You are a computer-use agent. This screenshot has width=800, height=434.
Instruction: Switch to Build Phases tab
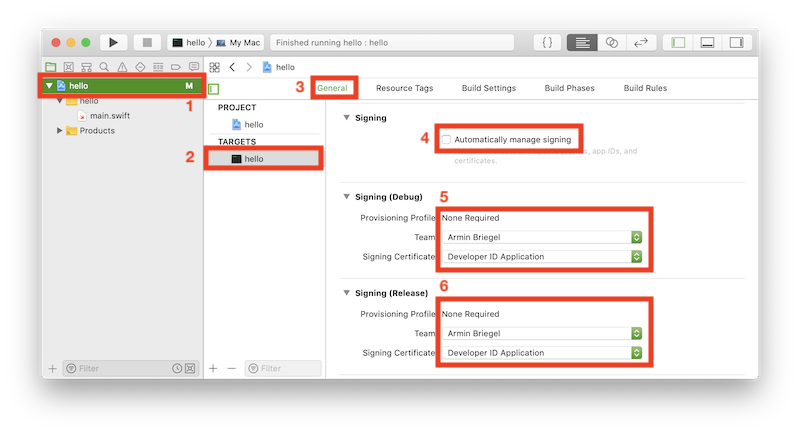(x=569, y=88)
